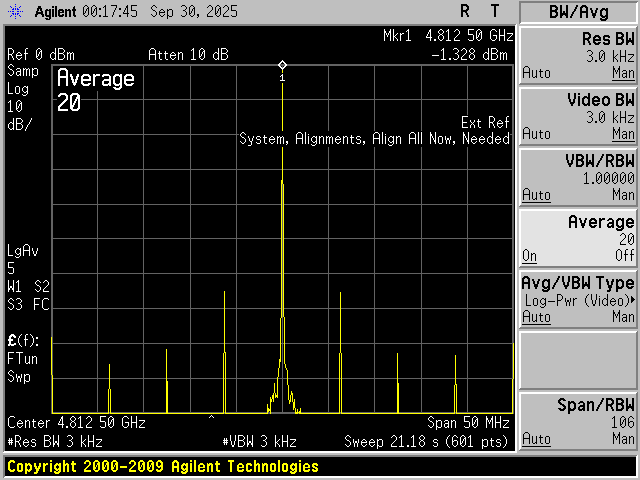Set Video BW to Man
This screenshot has width=640, height=480.
[623, 134]
